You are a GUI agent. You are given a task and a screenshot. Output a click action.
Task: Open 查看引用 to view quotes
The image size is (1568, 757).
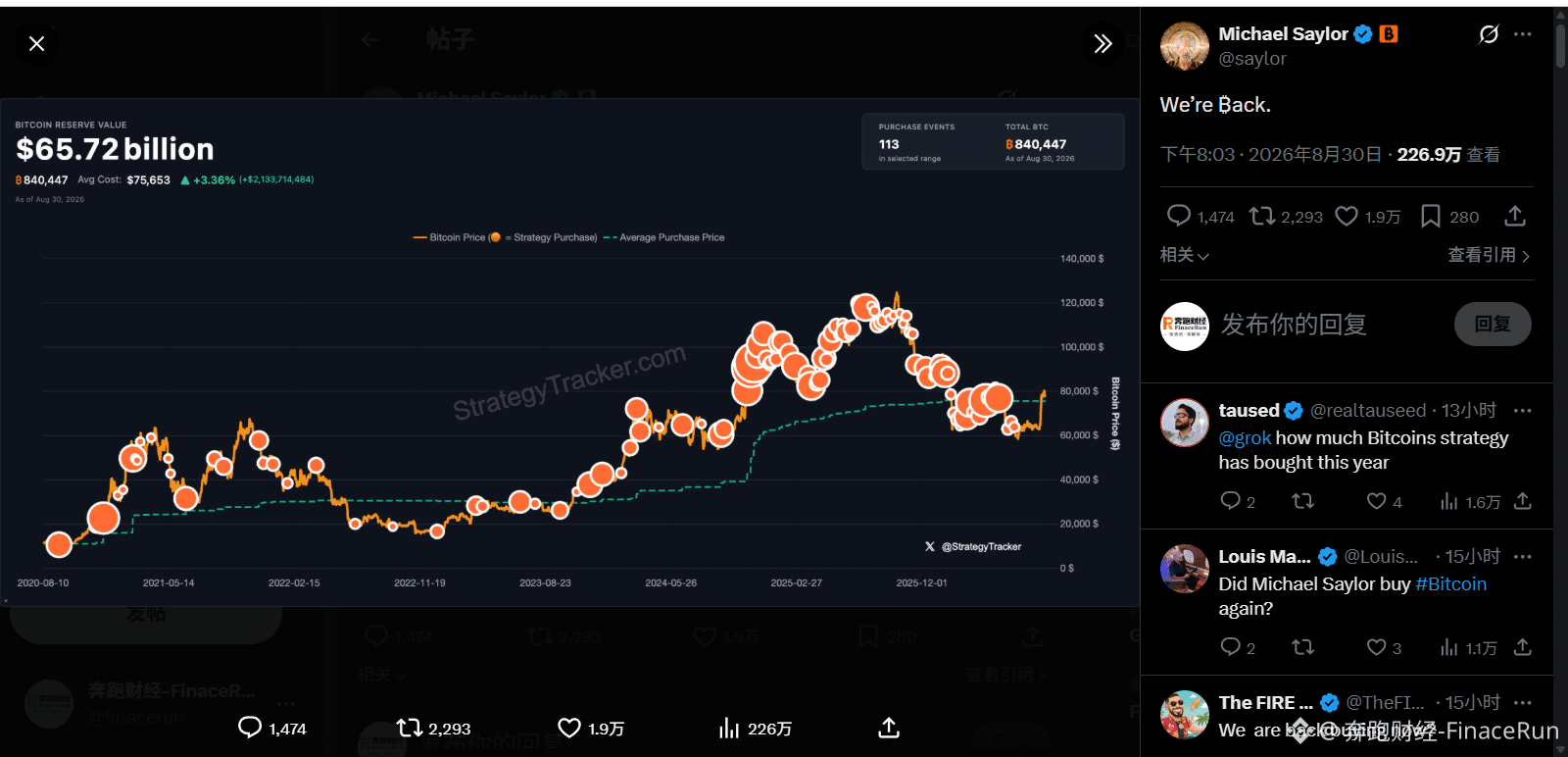(x=1490, y=255)
